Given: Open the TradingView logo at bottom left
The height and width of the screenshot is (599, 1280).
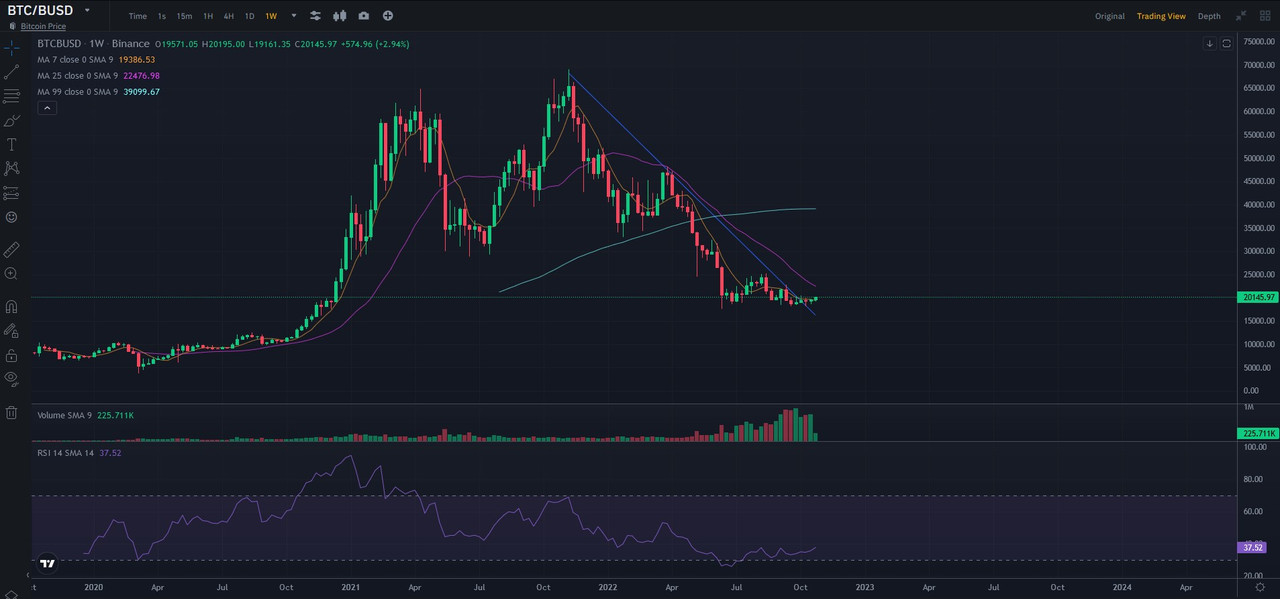Looking at the screenshot, I should (47, 564).
